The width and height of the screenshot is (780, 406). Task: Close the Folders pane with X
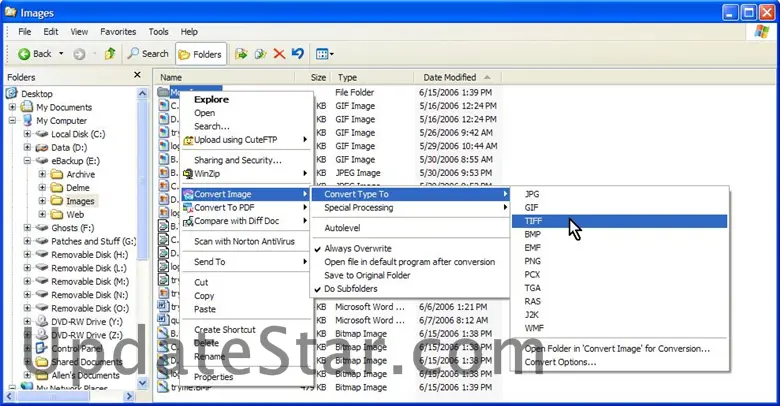tap(138, 75)
